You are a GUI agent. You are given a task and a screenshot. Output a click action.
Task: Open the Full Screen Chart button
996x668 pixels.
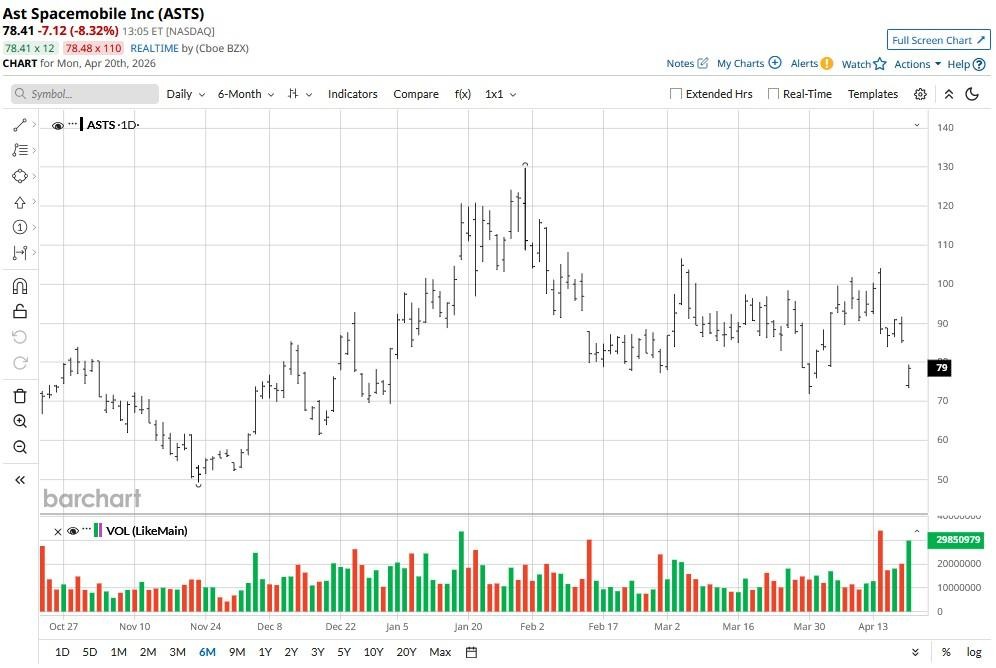(x=938, y=40)
